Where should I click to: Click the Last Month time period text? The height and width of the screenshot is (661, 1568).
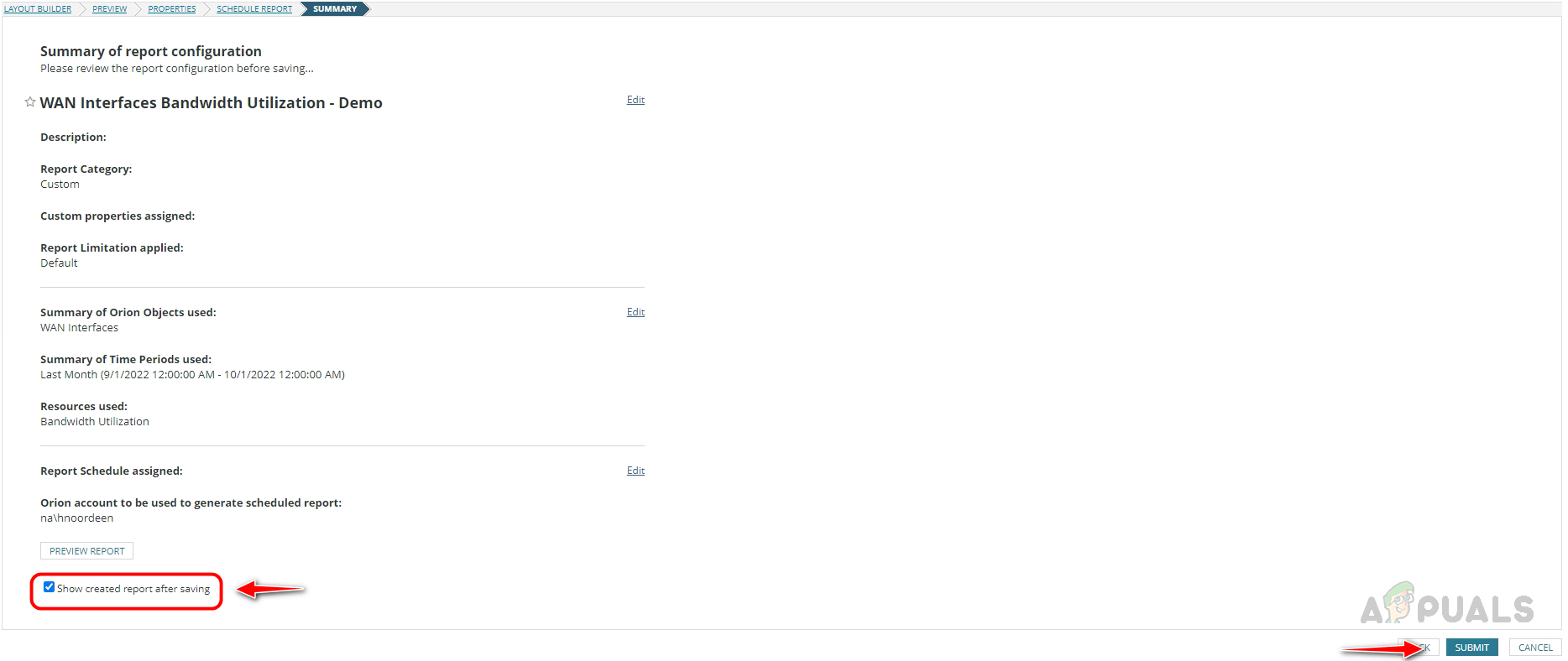click(192, 375)
